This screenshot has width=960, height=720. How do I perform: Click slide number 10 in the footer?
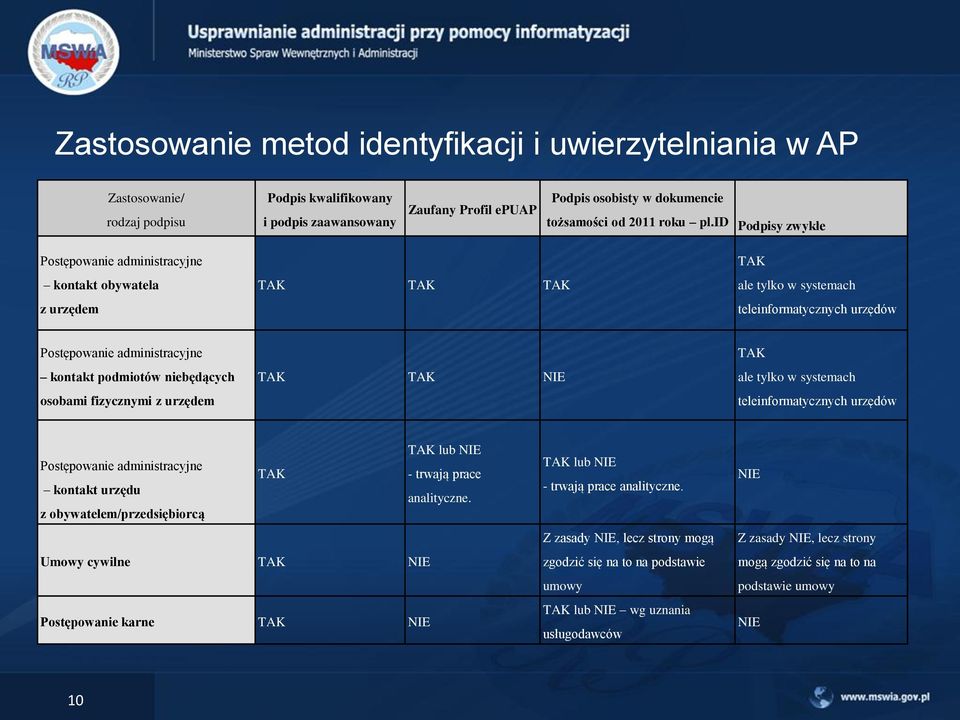point(75,700)
